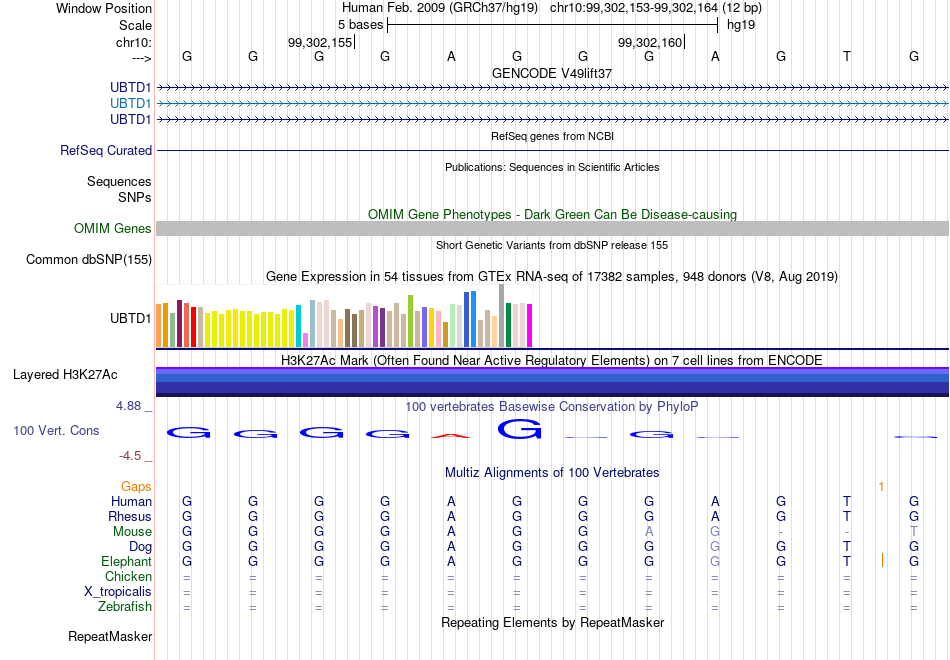The image size is (950, 660).
Task: Click the red A letter in conservation track
Action: pos(451,436)
